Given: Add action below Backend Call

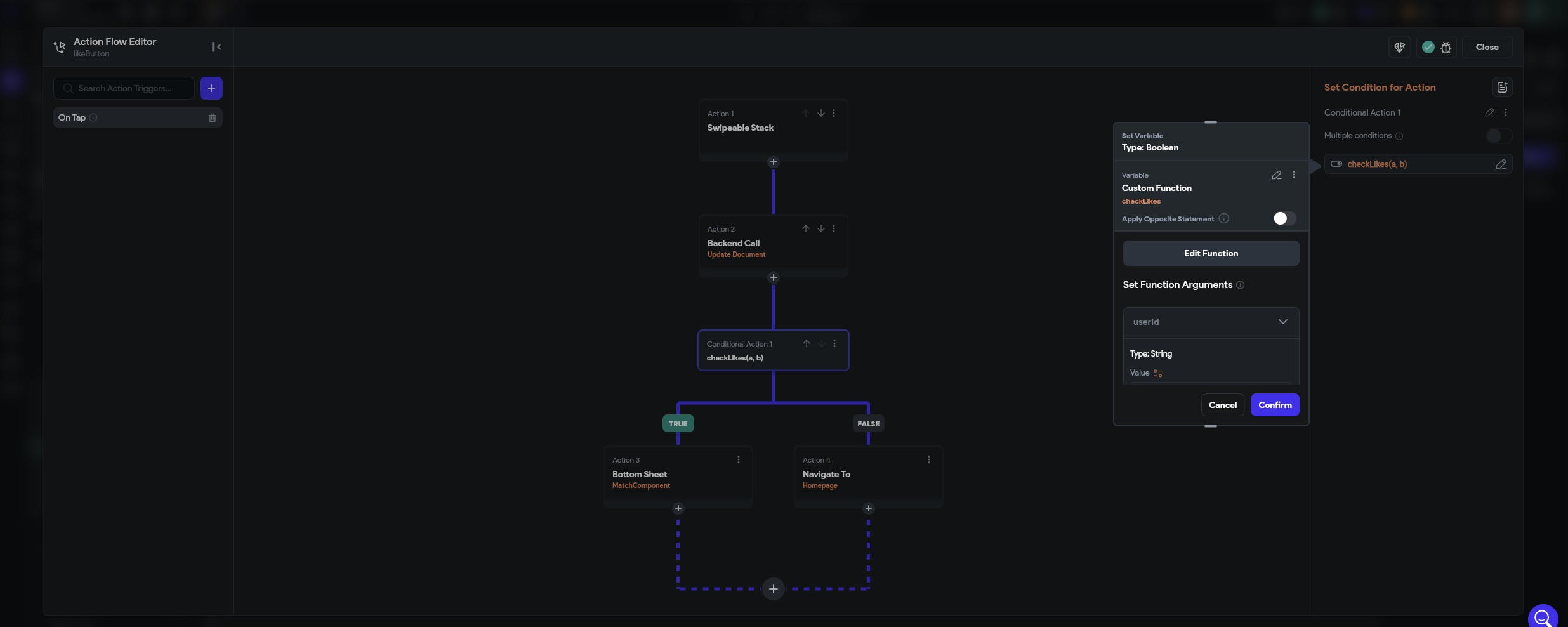Looking at the screenshot, I should coord(773,277).
